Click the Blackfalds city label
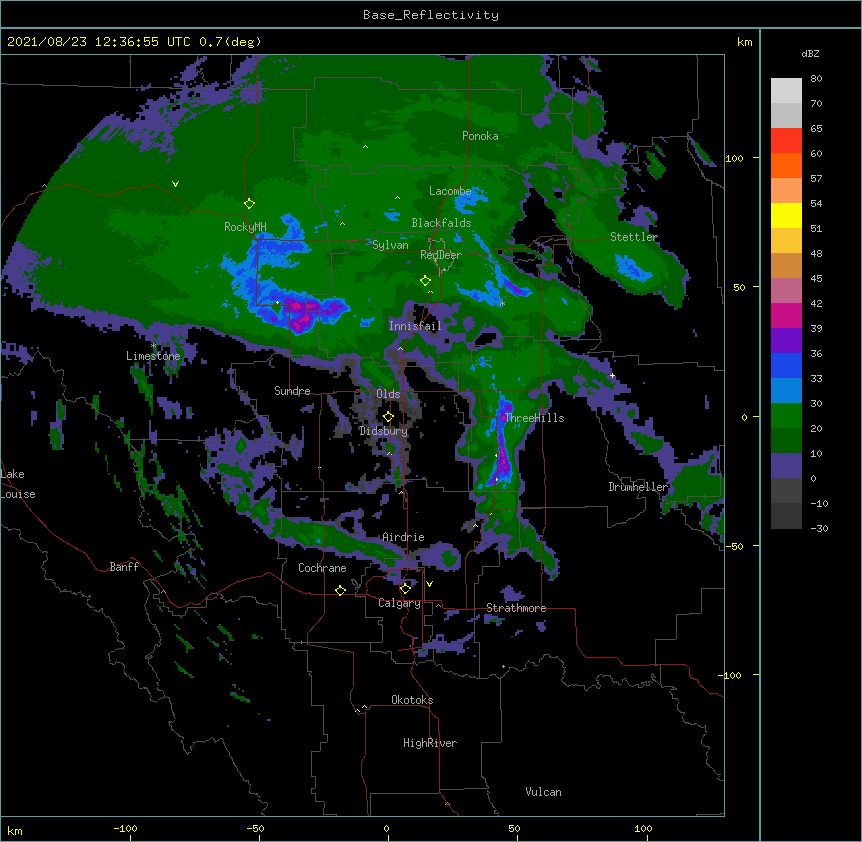The image size is (862, 842). (x=441, y=223)
